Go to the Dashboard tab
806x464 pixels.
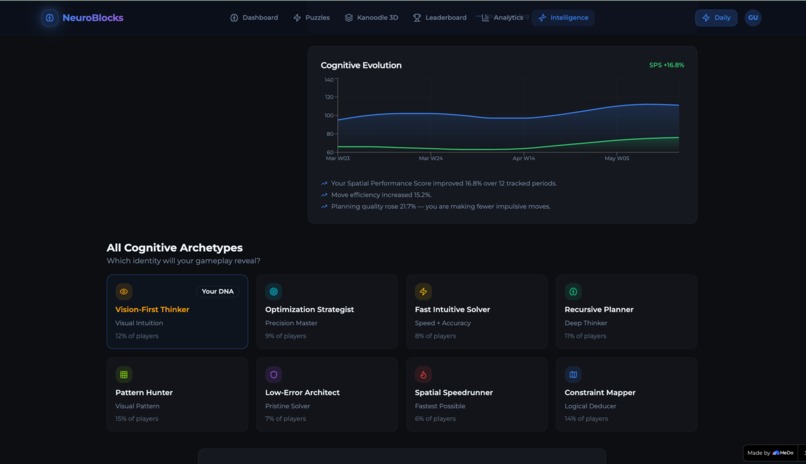tap(254, 18)
